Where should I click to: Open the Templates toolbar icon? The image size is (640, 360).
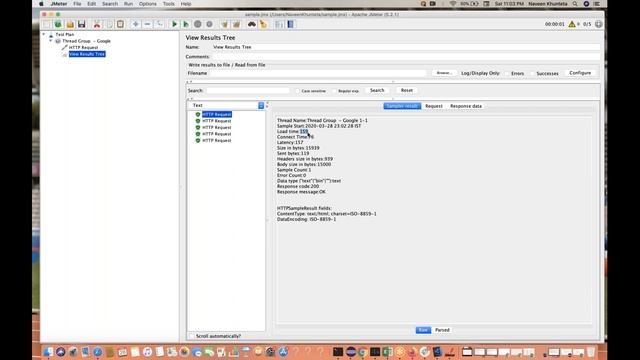[58, 24]
